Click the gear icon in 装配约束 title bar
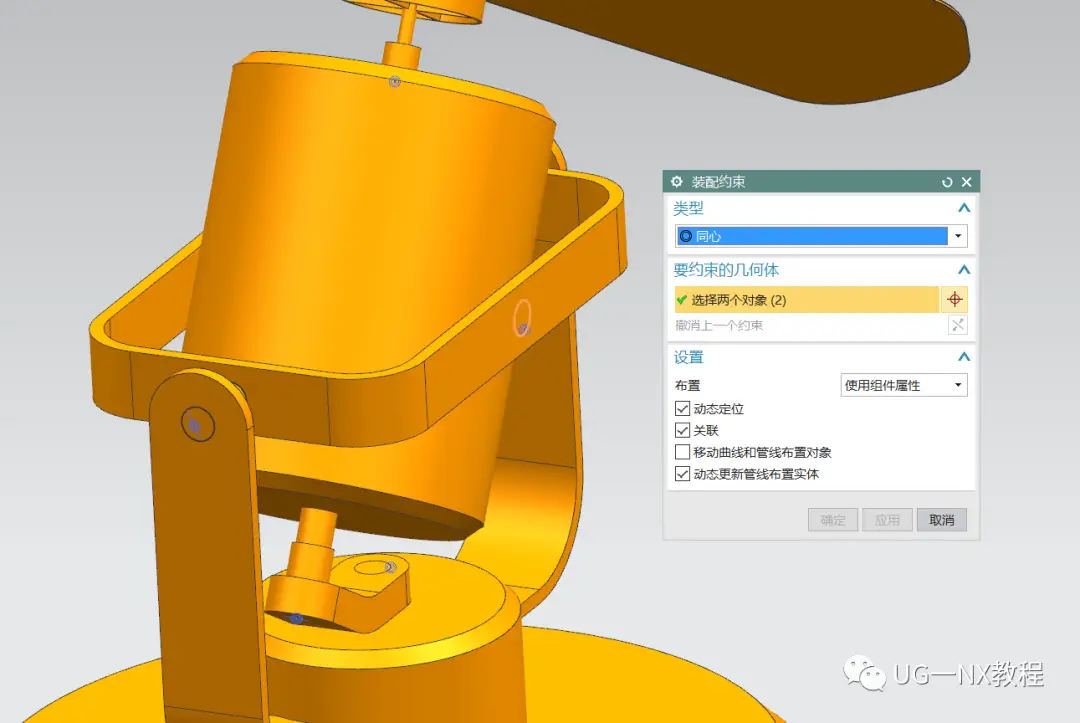Image resolution: width=1080 pixels, height=723 pixels. coord(677,182)
